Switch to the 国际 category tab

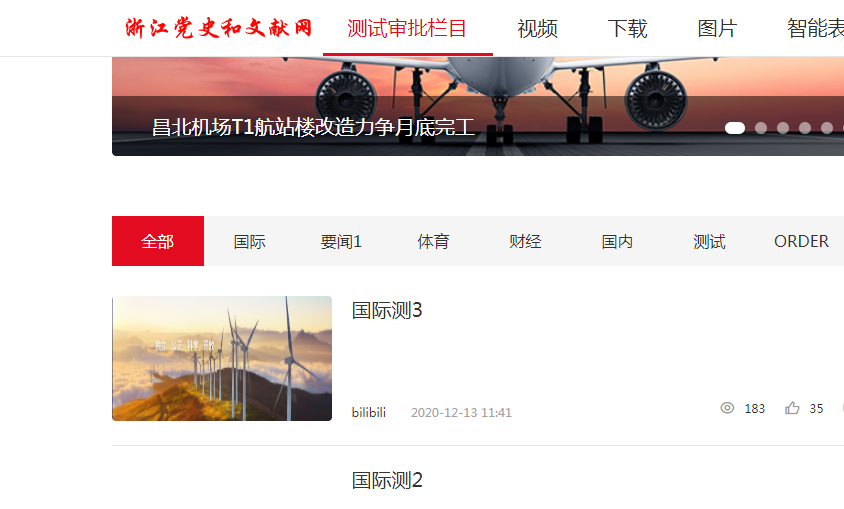point(250,241)
